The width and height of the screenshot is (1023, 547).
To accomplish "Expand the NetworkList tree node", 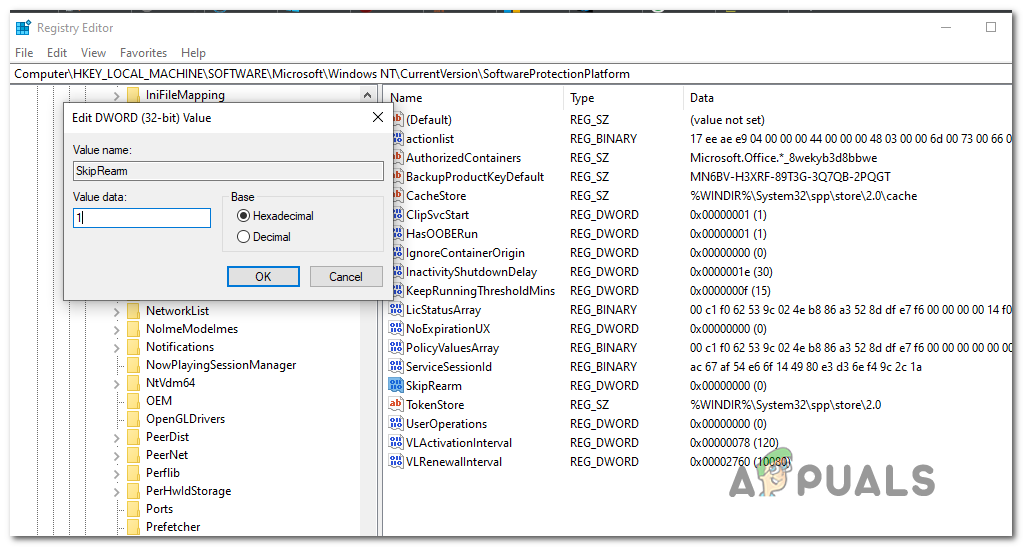I will coord(117,312).
